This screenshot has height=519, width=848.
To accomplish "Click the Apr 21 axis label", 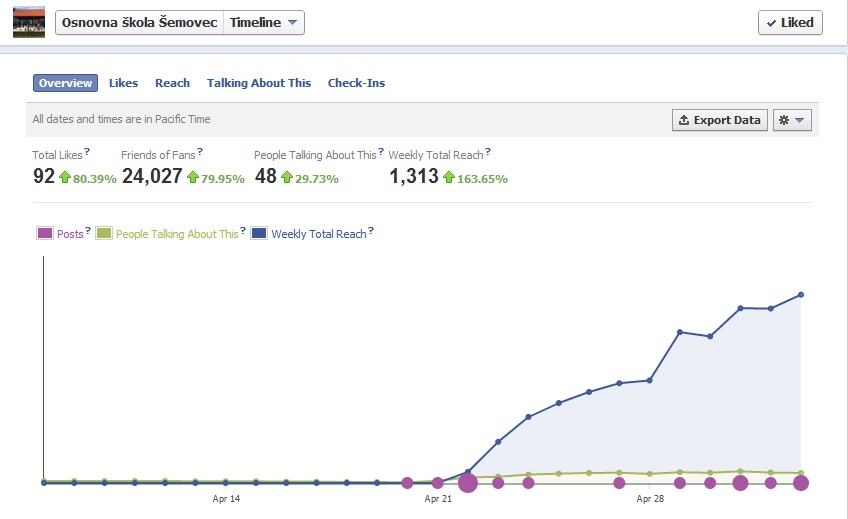I will [438, 498].
